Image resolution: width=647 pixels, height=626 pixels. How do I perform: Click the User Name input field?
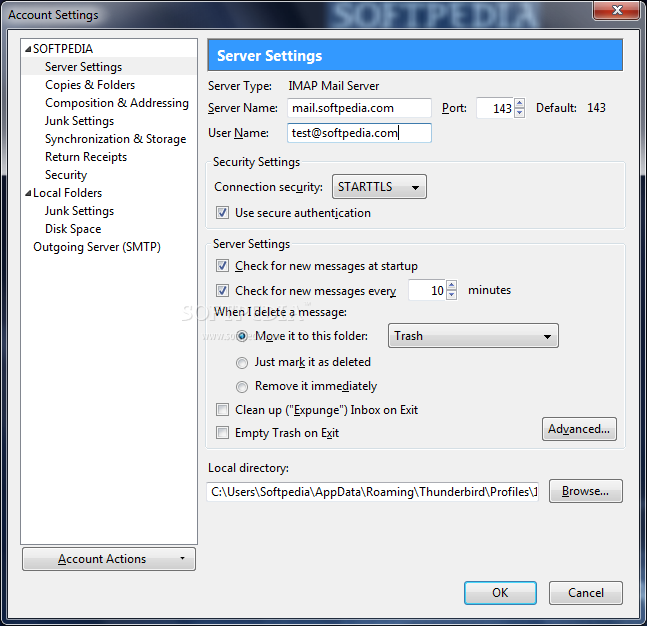[x=359, y=133]
